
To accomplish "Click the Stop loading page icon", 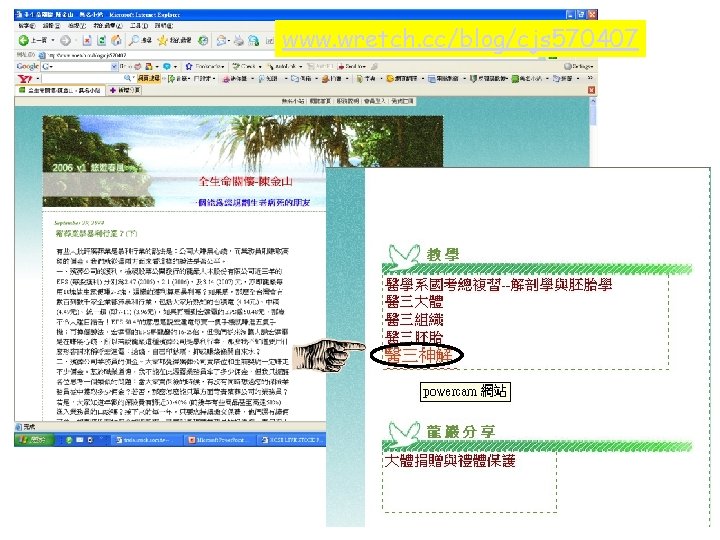I will 86,40.
